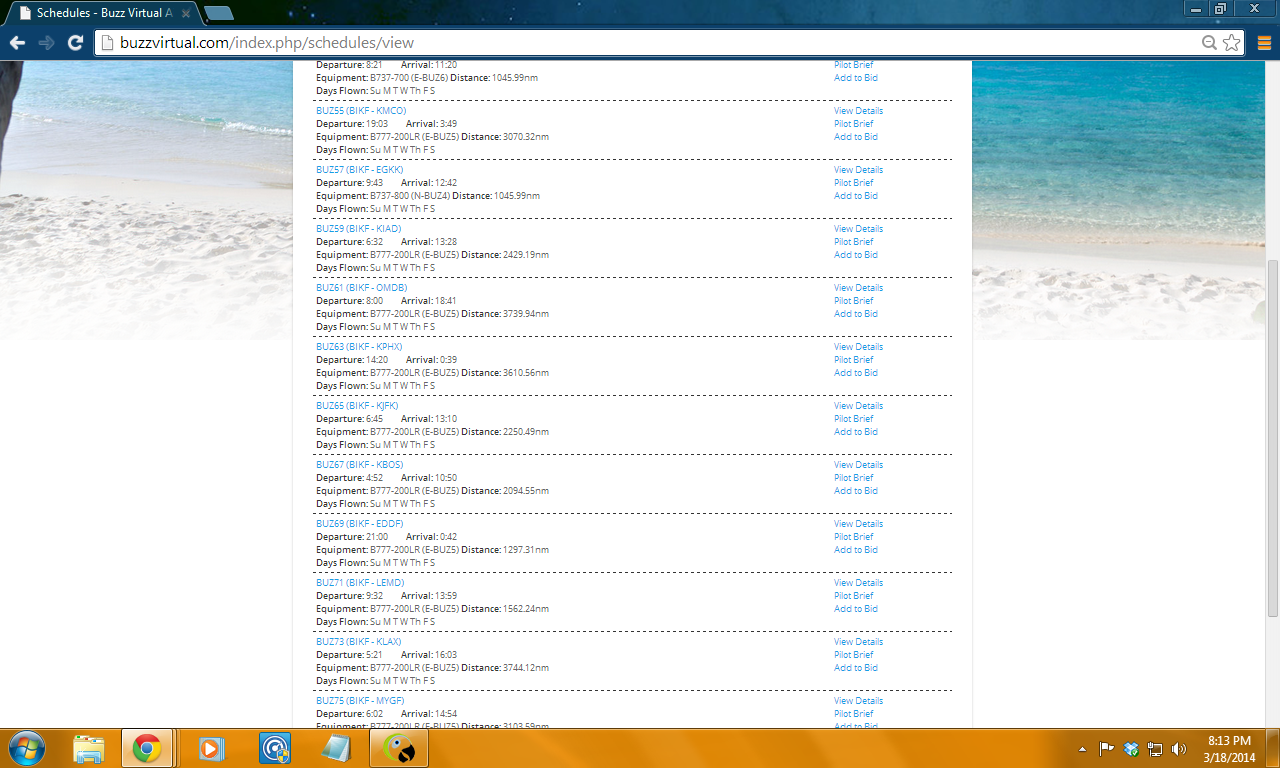Open Pilot Brief for flight BUZ63
1280x768 pixels.
click(x=854, y=360)
